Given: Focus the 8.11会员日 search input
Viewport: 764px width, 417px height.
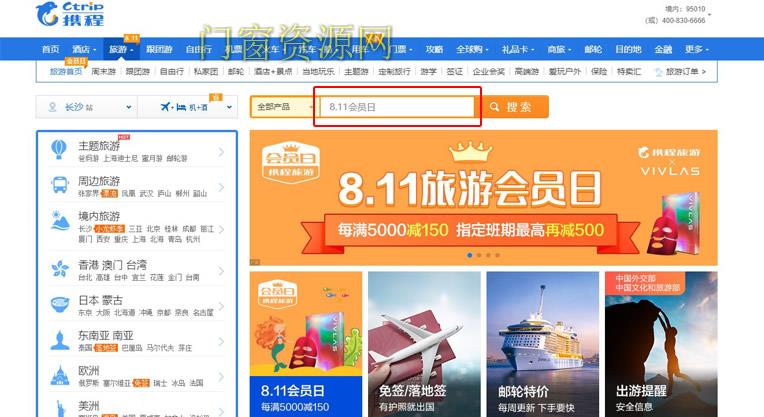Looking at the screenshot, I should 397,107.
